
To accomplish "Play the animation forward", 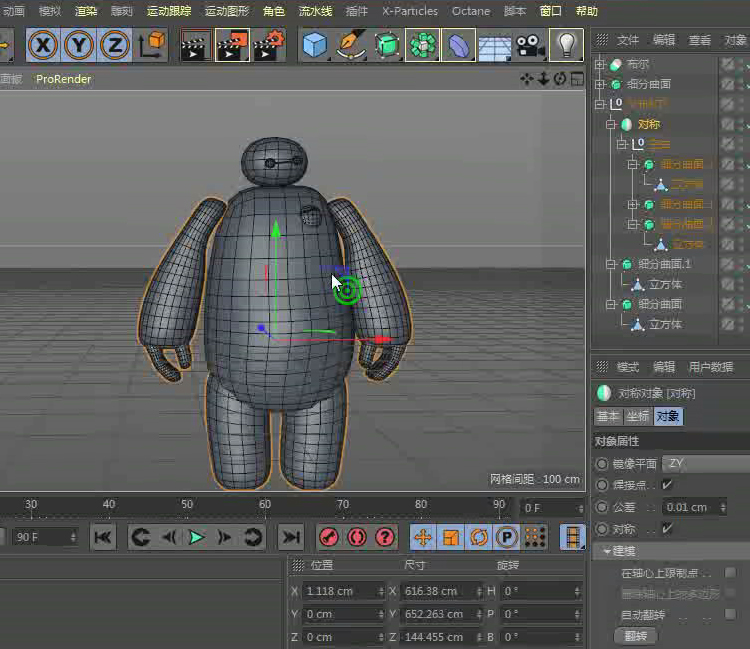I will click(x=196, y=538).
